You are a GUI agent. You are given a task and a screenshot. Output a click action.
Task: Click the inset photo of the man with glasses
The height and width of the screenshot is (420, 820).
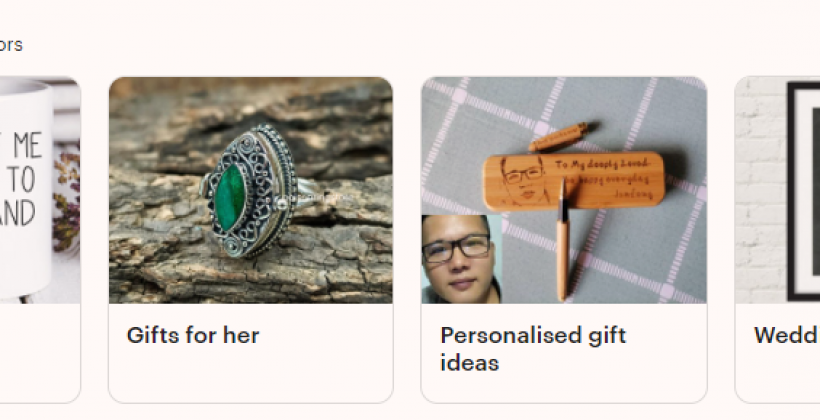(x=461, y=259)
